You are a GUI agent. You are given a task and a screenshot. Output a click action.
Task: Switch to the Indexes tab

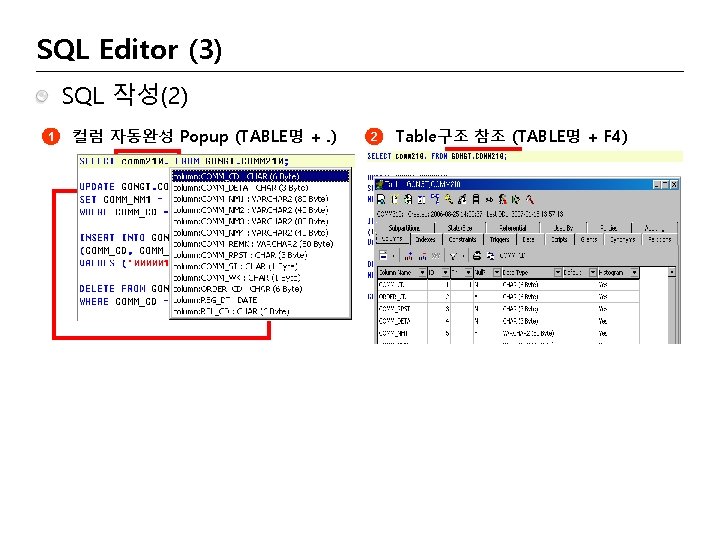point(426,239)
